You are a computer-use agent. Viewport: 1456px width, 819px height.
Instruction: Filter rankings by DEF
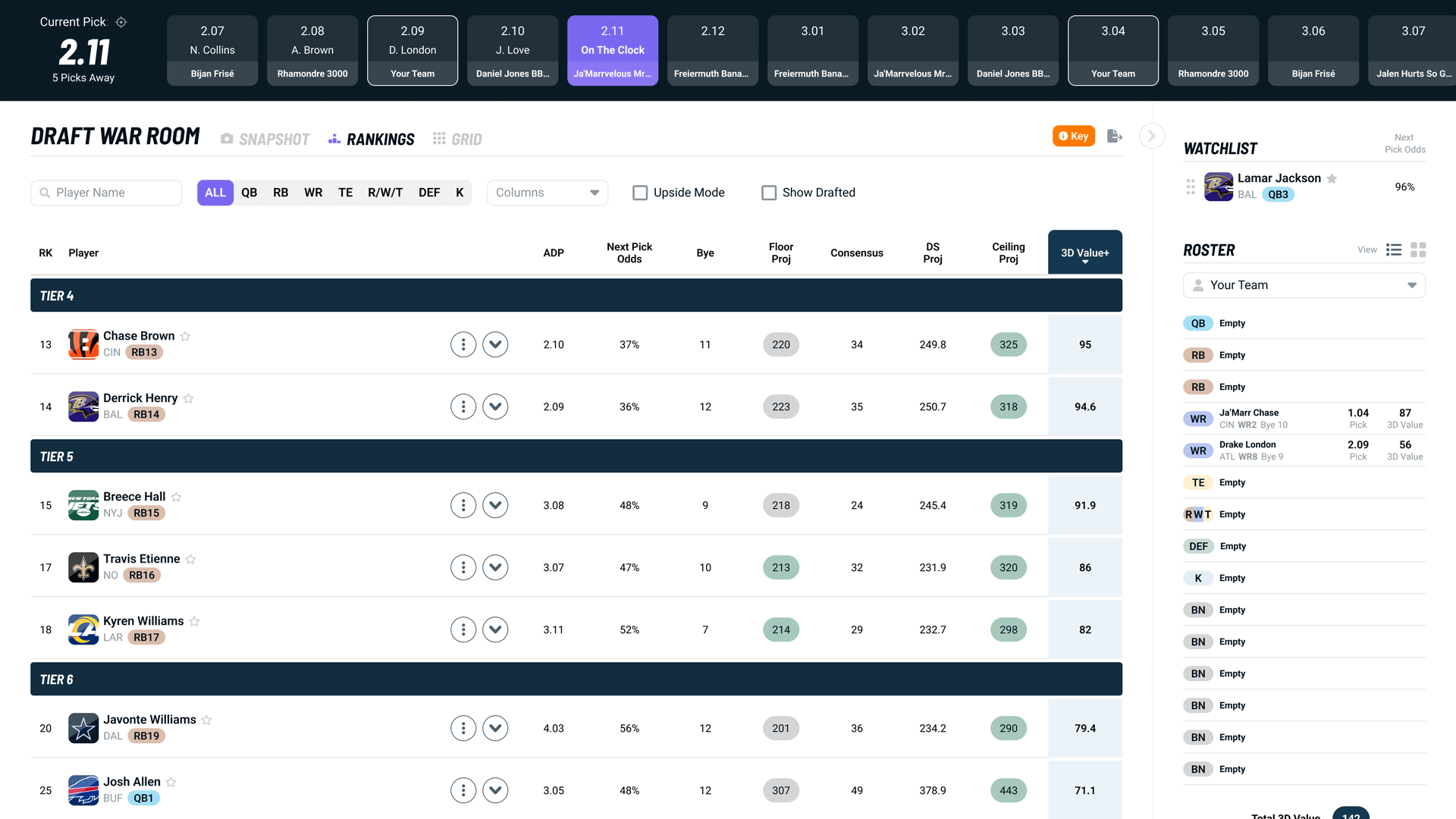click(x=429, y=193)
